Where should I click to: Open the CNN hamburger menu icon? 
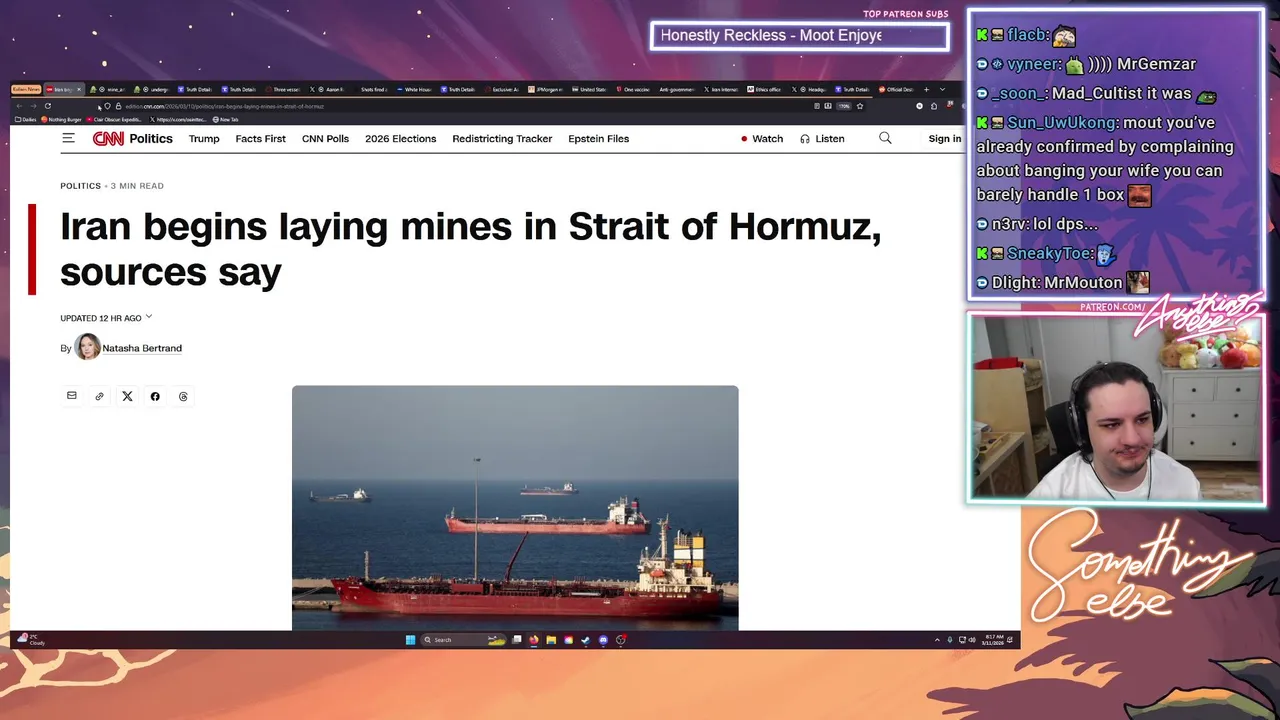(68, 138)
